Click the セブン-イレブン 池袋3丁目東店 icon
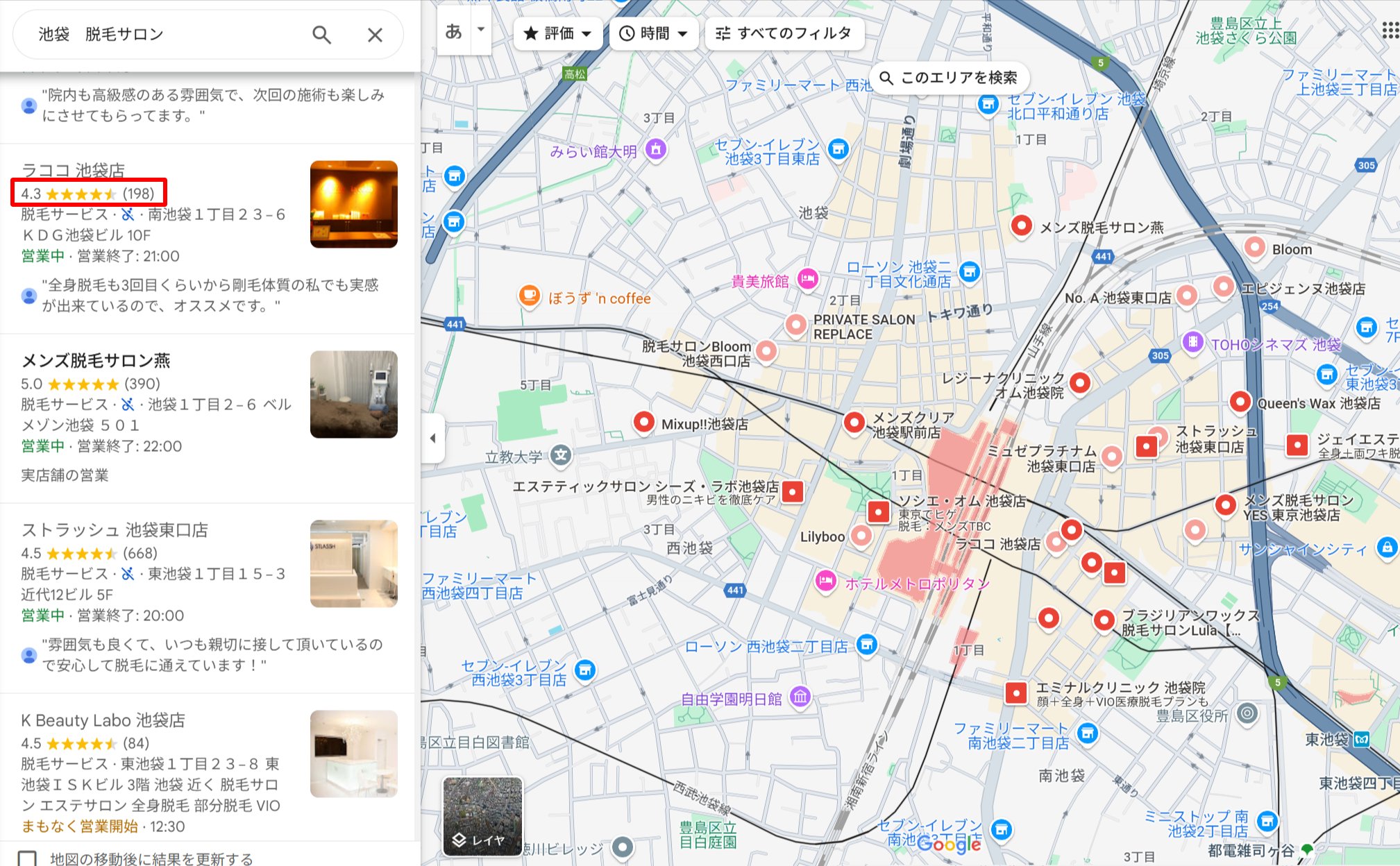1400x866 pixels. coord(839,148)
